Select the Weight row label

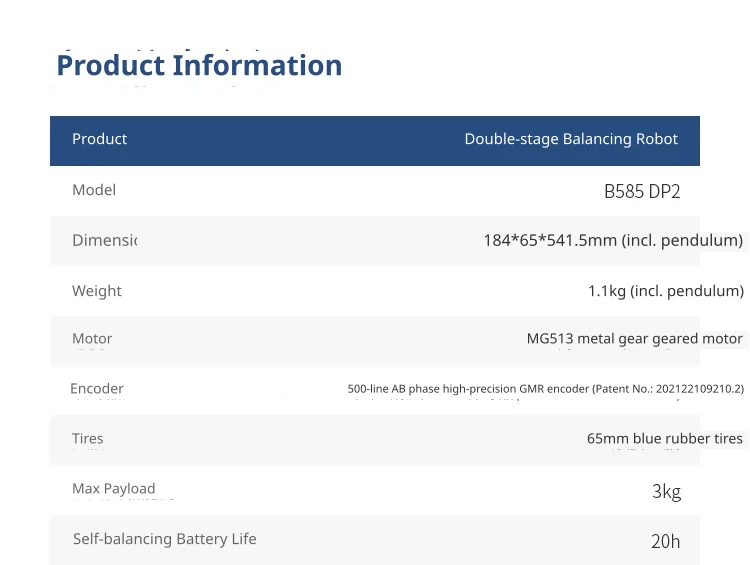[97, 291]
